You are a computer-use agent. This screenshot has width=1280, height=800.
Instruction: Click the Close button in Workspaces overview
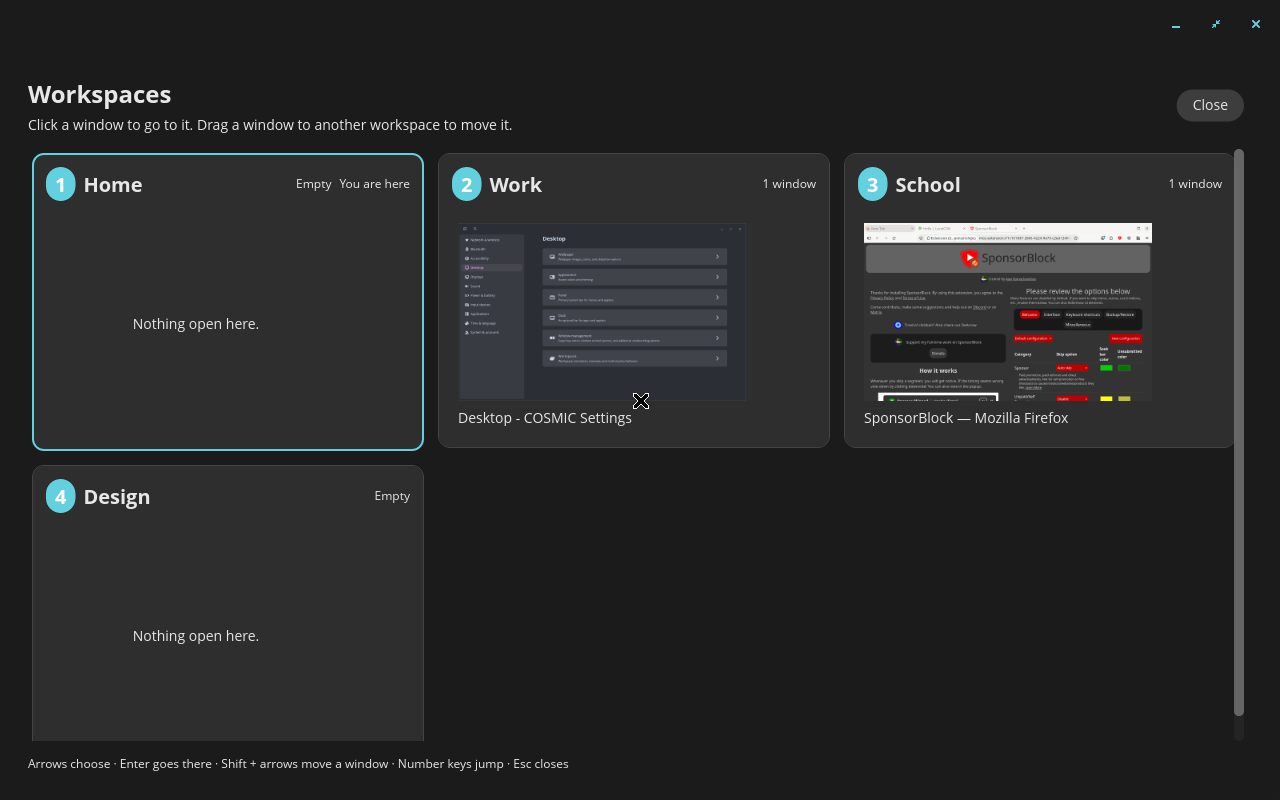(x=1210, y=105)
